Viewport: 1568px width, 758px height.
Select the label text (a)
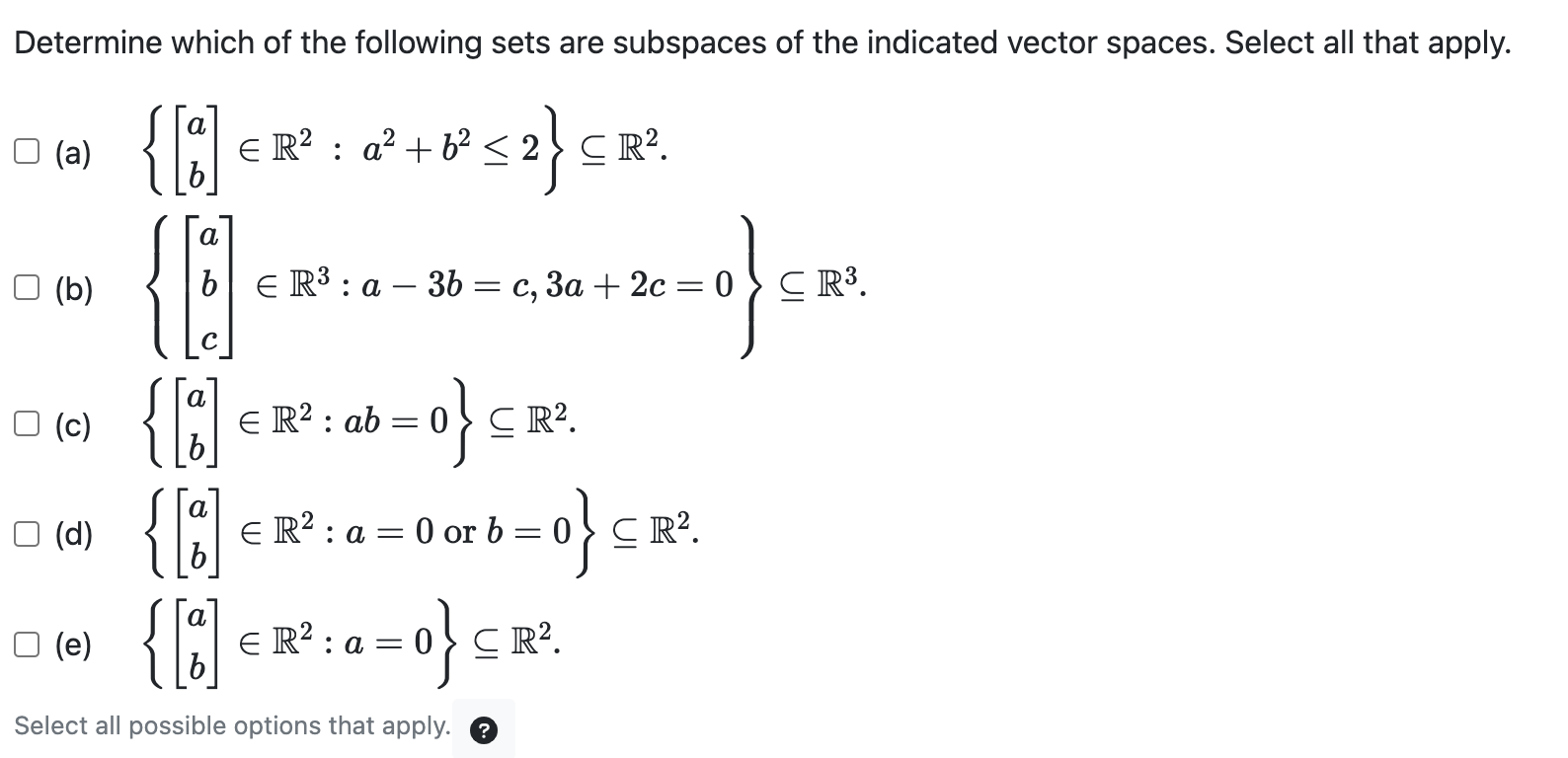(x=72, y=153)
